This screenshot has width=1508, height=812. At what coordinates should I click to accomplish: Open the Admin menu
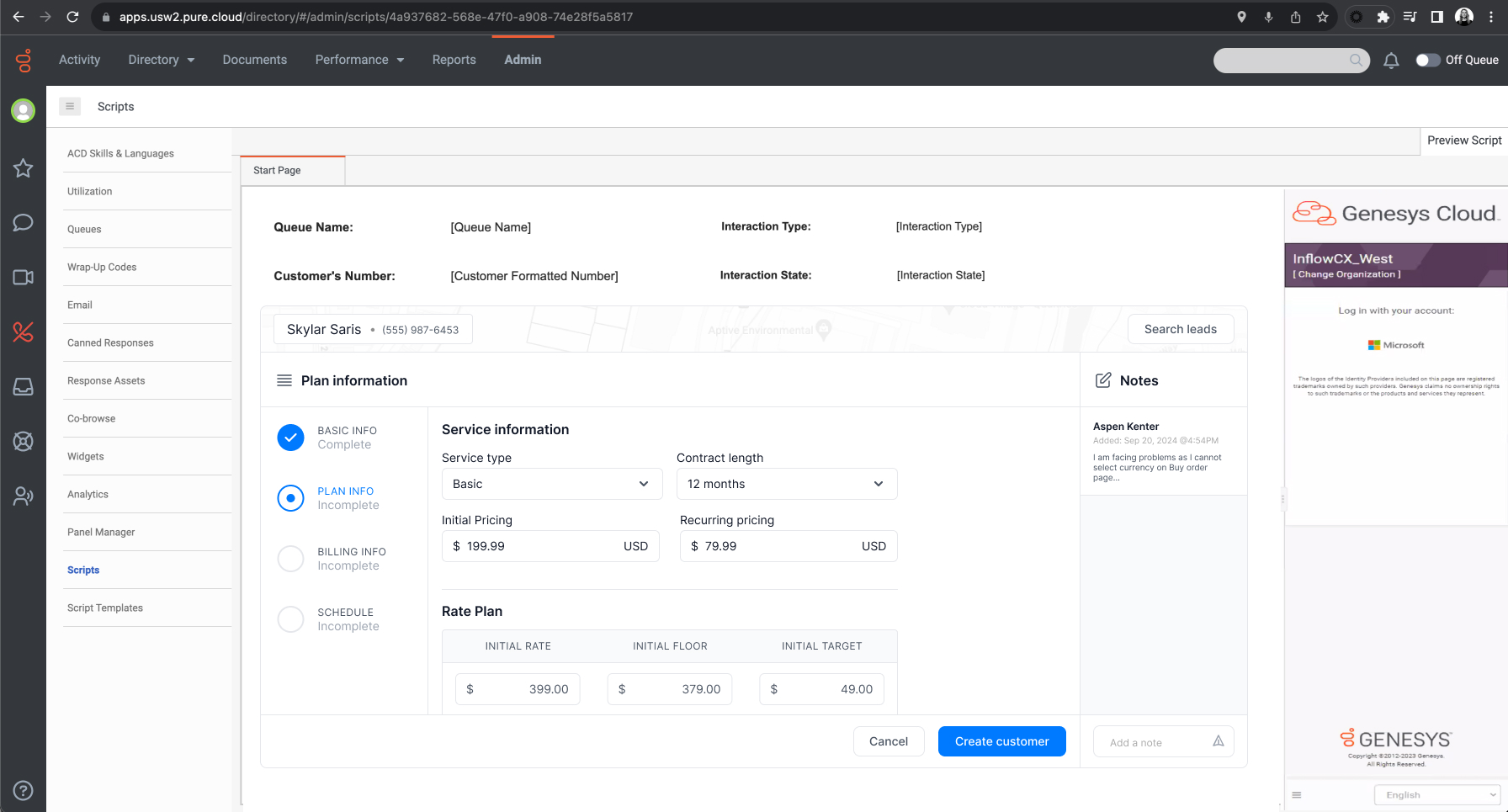click(x=523, y=60)
